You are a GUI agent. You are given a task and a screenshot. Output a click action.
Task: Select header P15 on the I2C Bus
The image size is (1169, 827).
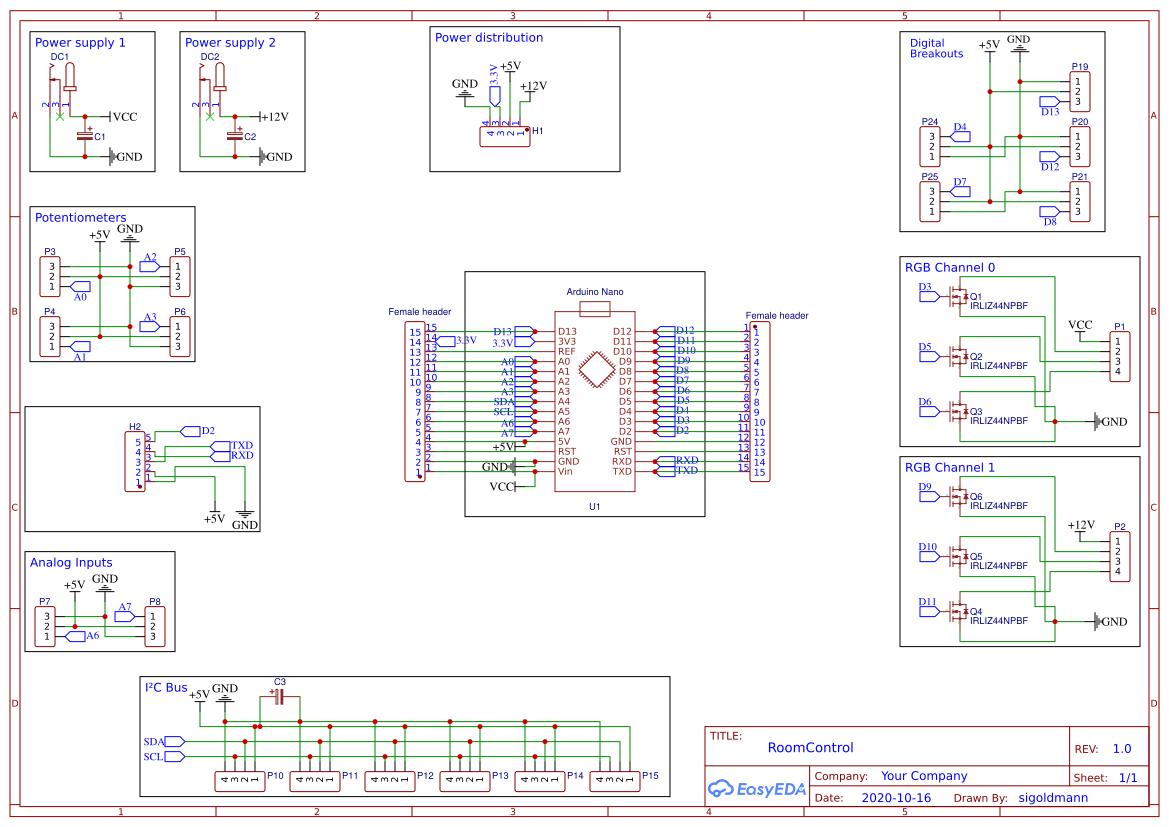615,779
